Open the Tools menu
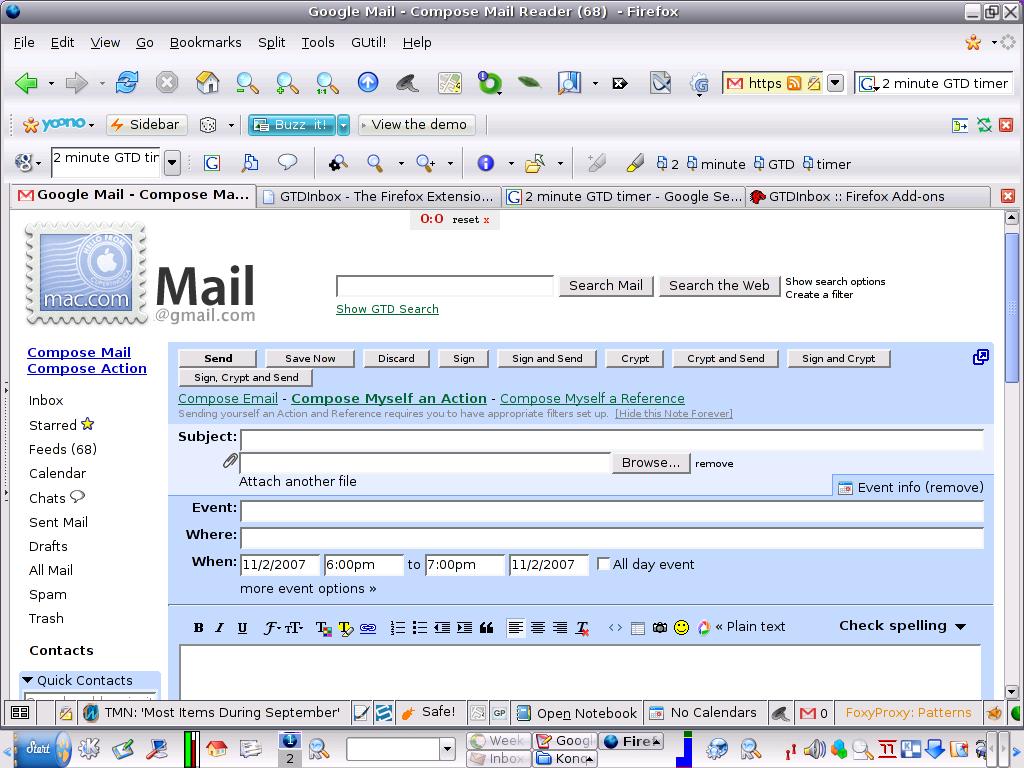 [318, 42]
